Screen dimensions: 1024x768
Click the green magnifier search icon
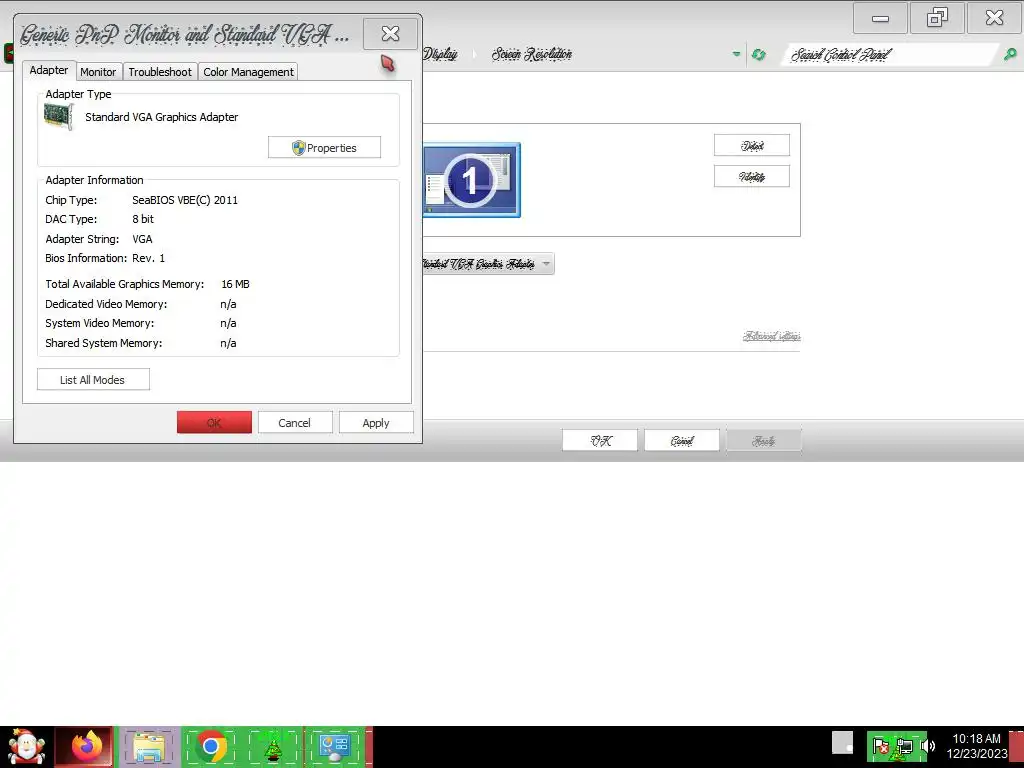(1010, 54)
